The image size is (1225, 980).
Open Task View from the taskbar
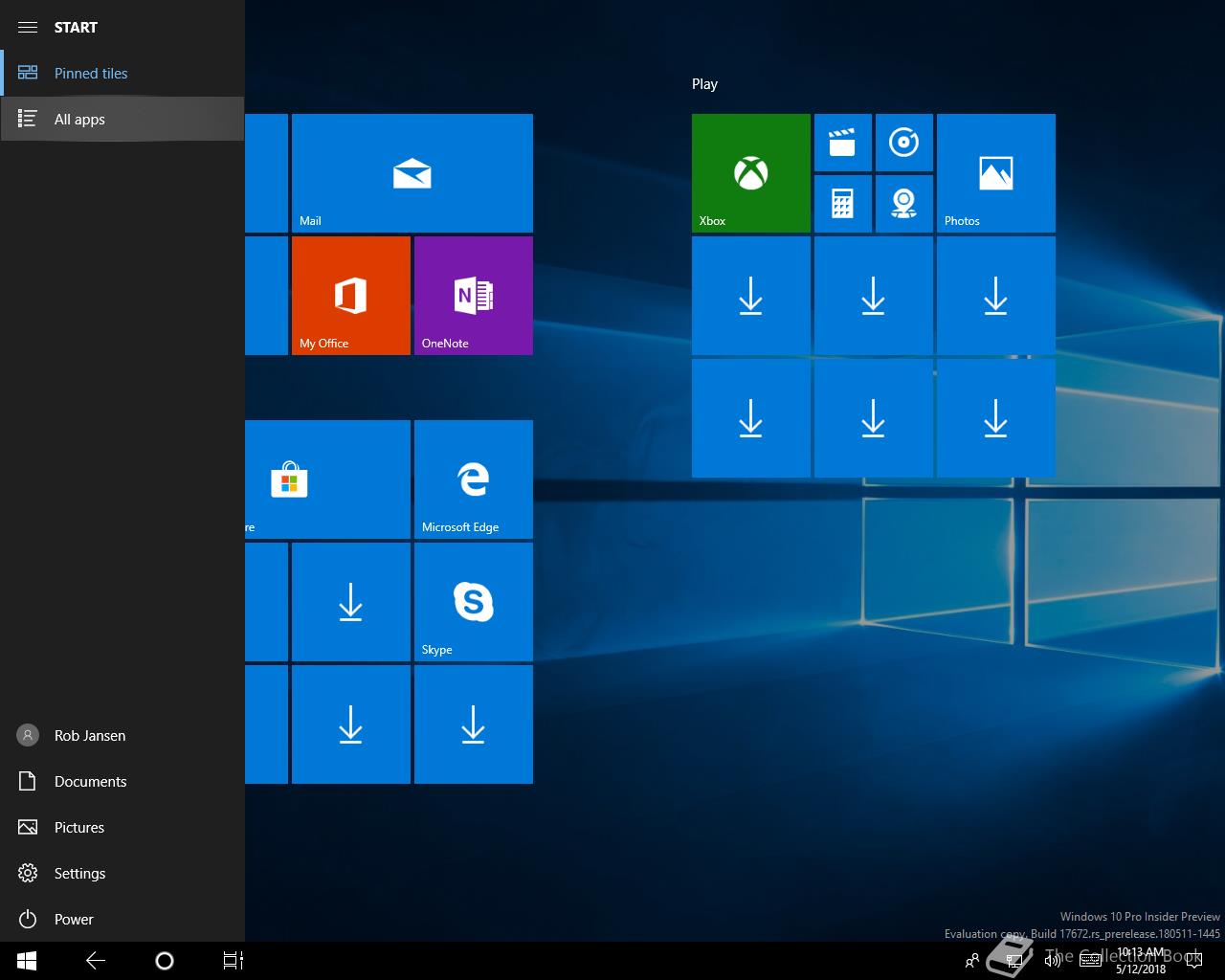pyautogui.click(x=234, y=961)
